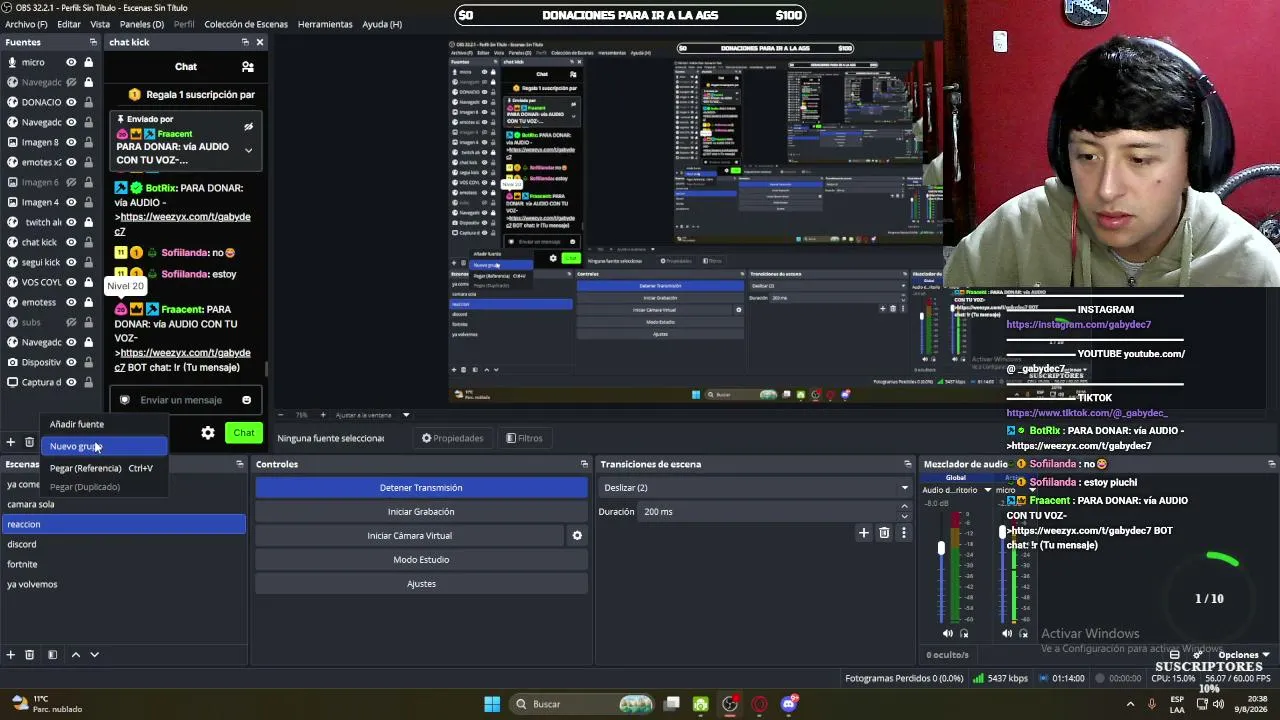The height and width of the screenshot is (720, 1280).
Task: Click the monitor icon of Captura source
Action: point(12,382)
